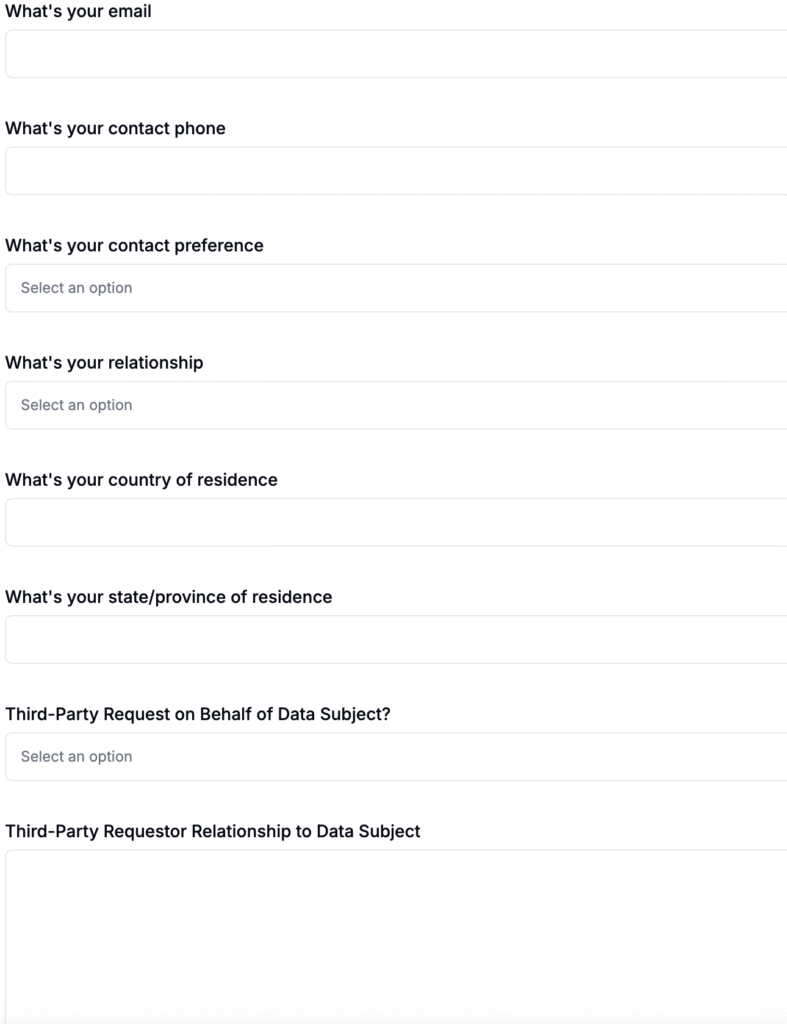Click the center of the large requestor relationship textarea
This screenshot has width=787, height=1024.
pyautogui.click(x=396, y=935)
